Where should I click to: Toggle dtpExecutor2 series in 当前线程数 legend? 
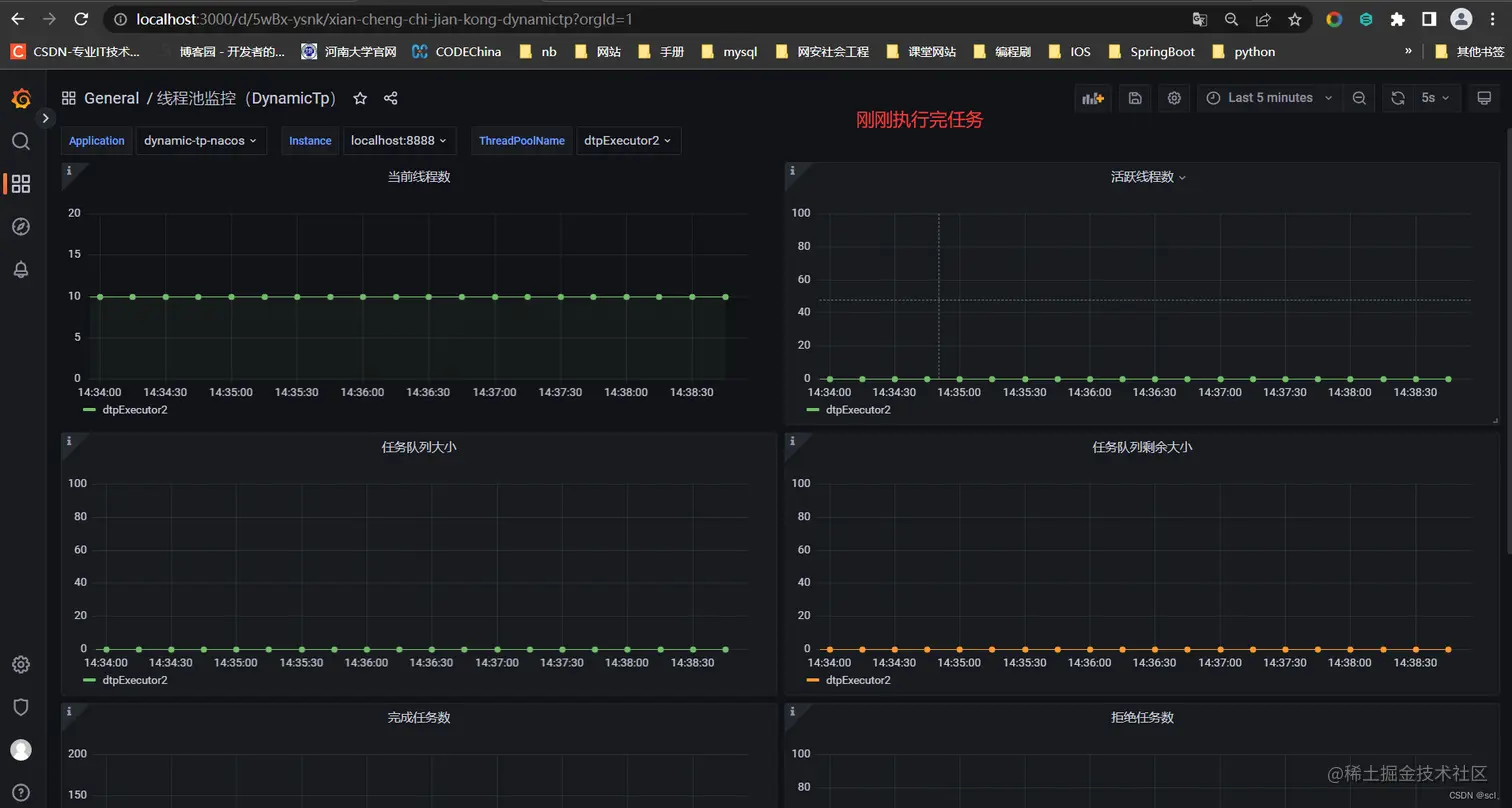coord(135,410)
